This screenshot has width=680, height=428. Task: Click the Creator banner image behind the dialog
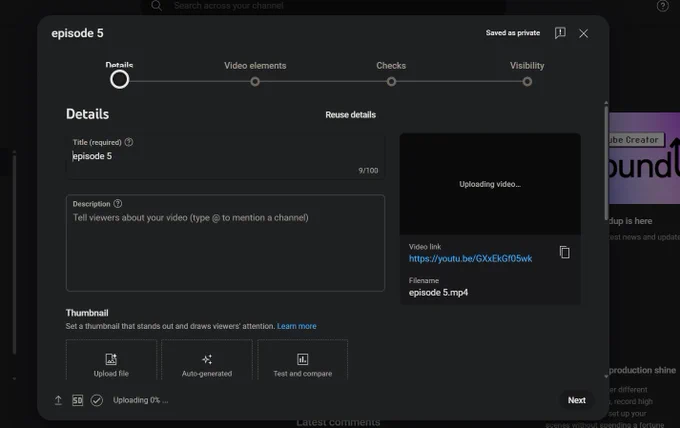(x=644, y=158)
